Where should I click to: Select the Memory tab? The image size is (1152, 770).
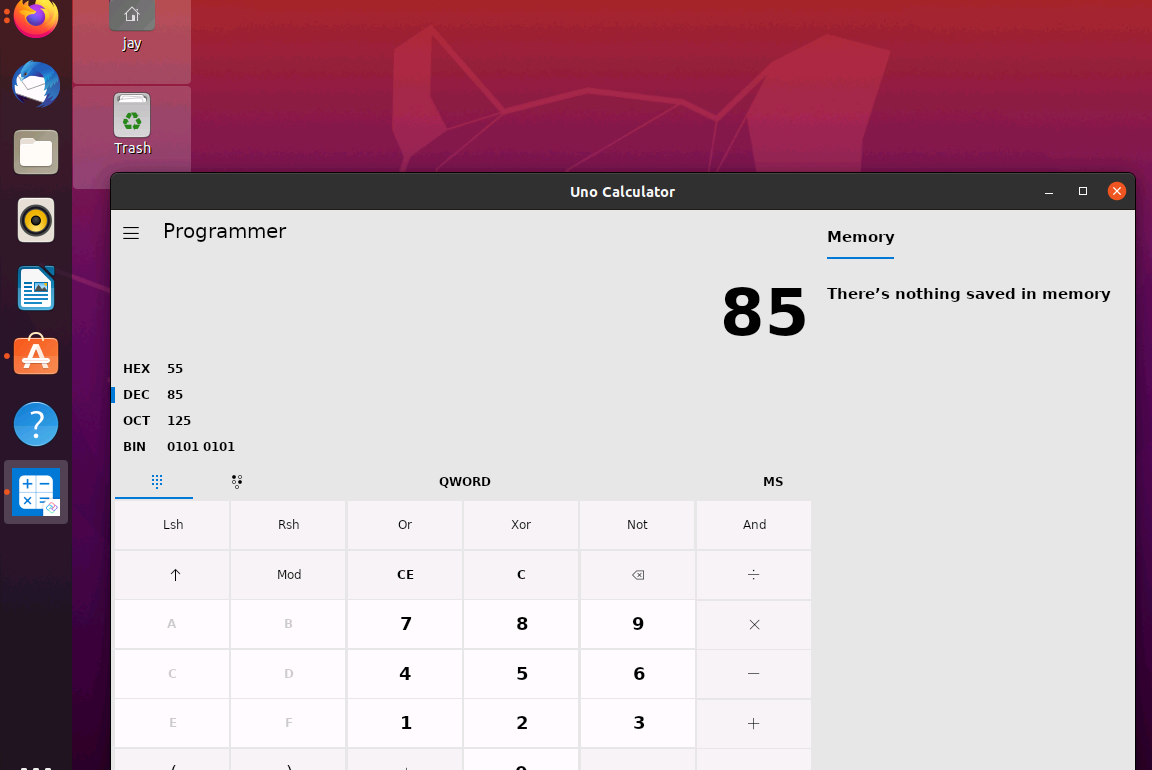pyautogui.click(x=860, y=237)
